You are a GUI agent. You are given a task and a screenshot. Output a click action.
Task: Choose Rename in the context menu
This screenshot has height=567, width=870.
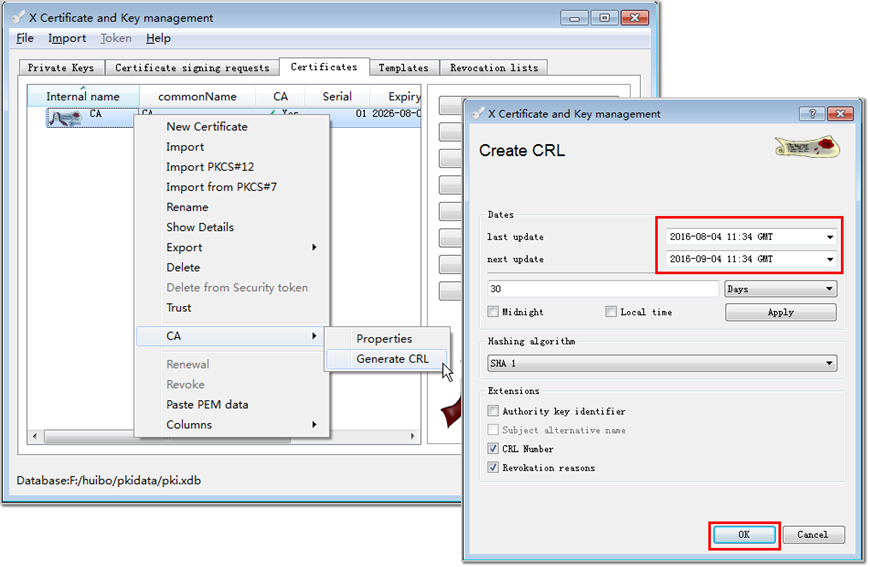click(x=232, y=207)
